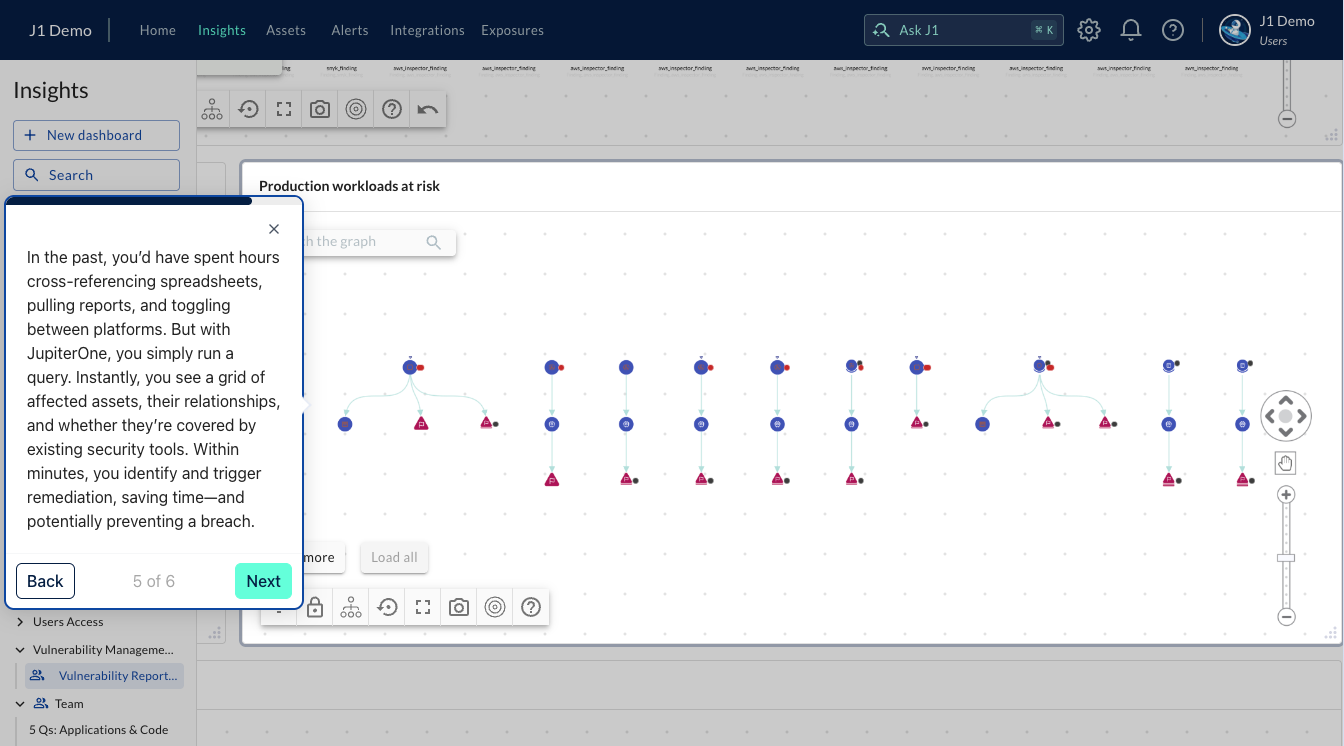Create a New dashboard
The image size is (1344, 746).
point(96,135)
